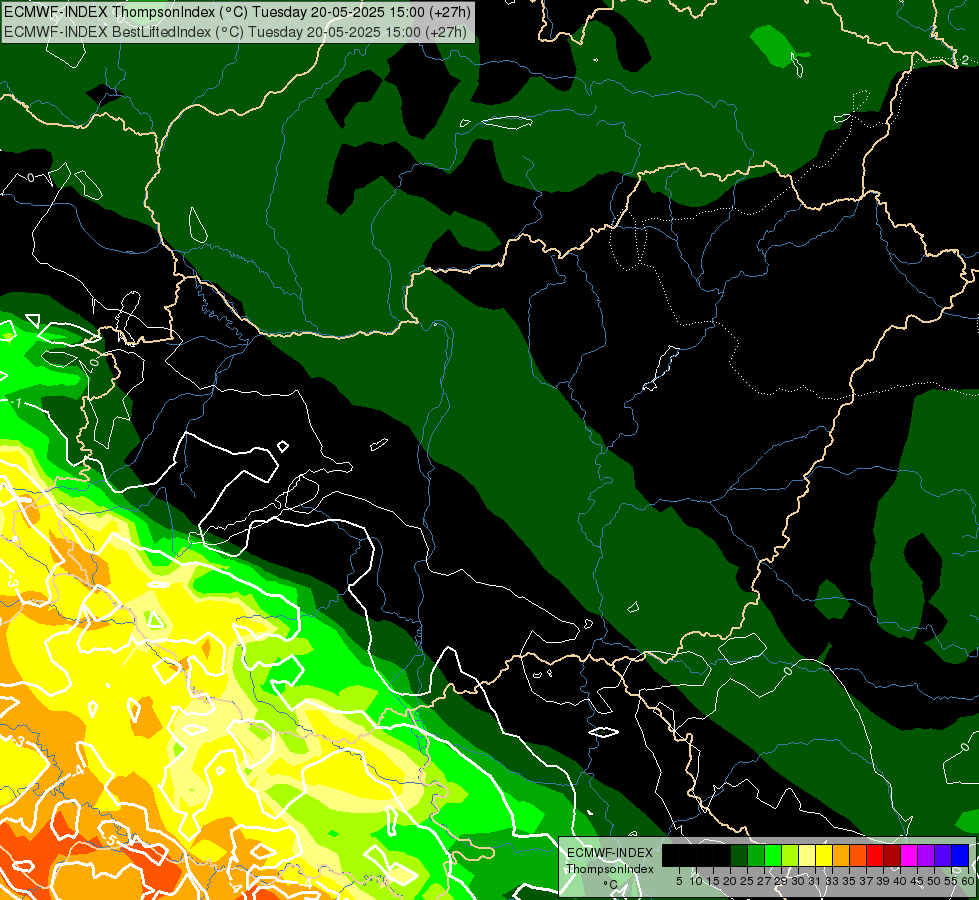This screenshot has height=900, width=979.
Task: Click the legend tick value 40
Action: click(900, 881)
